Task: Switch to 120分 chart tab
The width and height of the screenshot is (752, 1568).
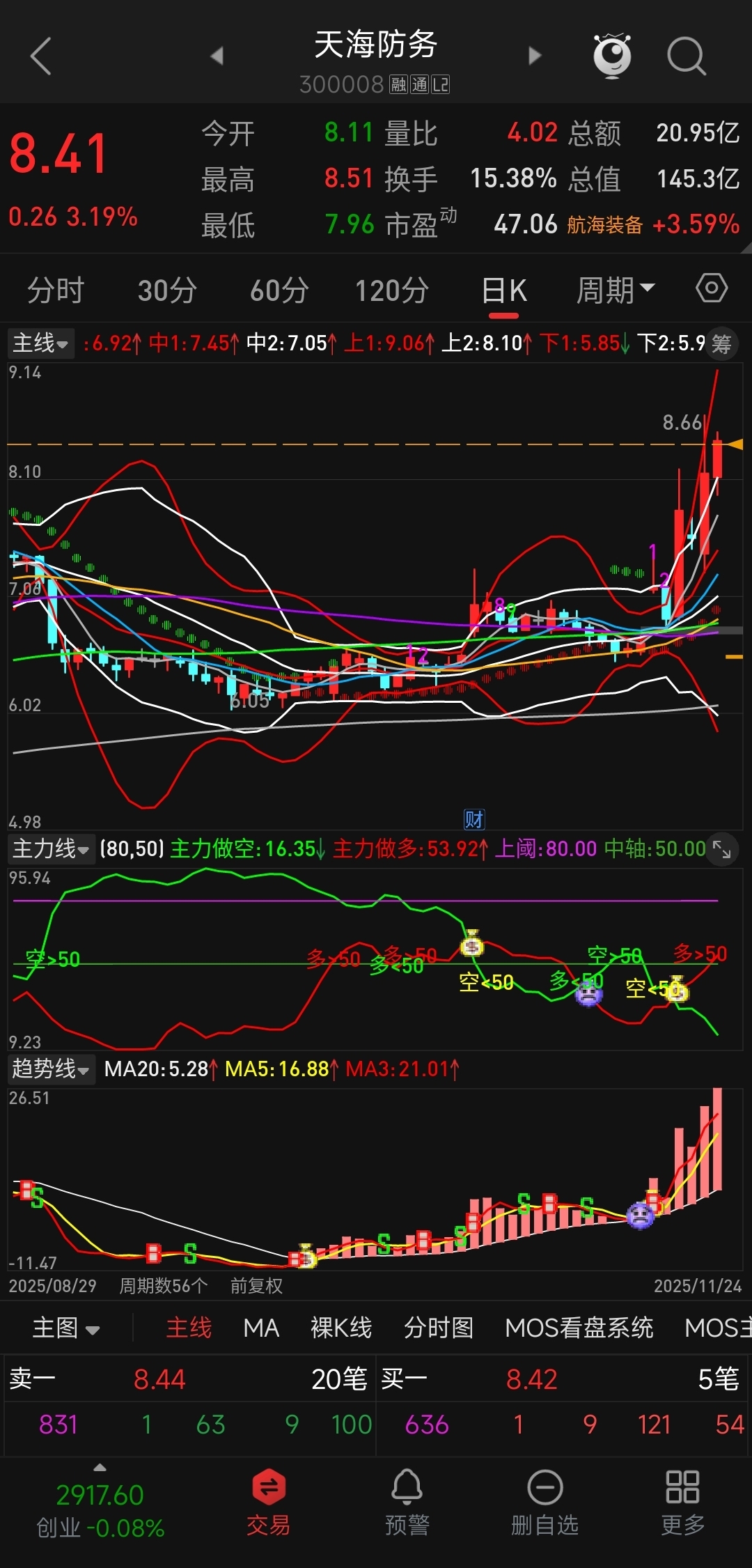Action: tap(392, 290)
